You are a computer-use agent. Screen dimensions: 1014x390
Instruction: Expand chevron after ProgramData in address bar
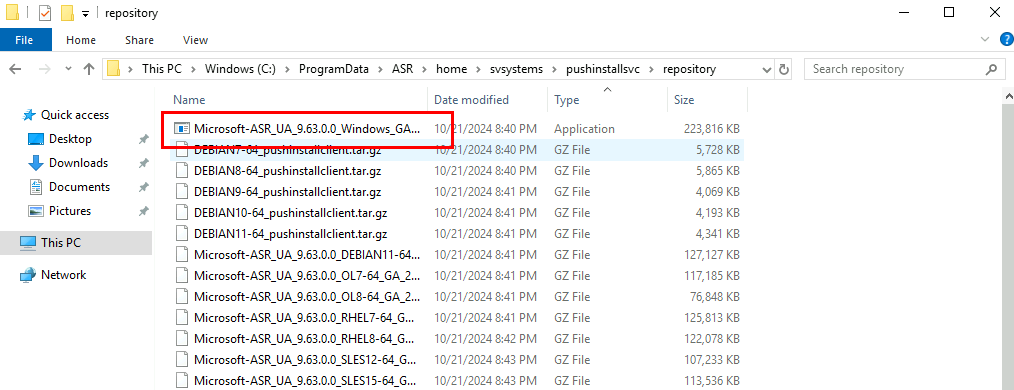380,69
